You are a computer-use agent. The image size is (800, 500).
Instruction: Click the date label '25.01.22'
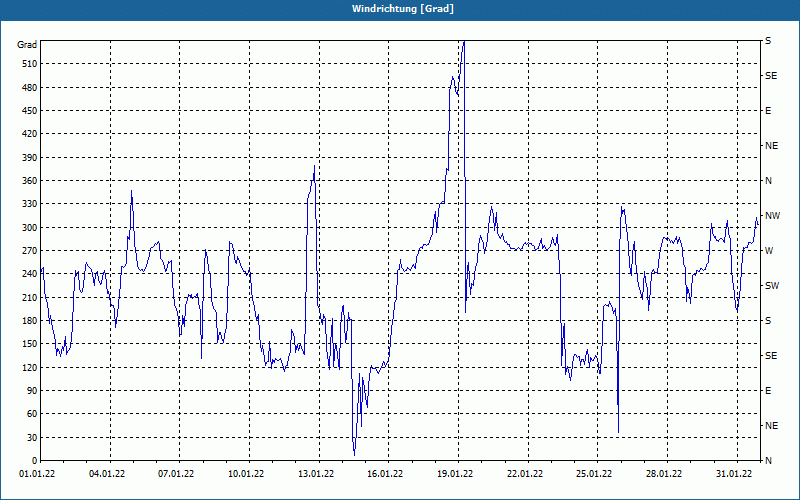[594, 474]
